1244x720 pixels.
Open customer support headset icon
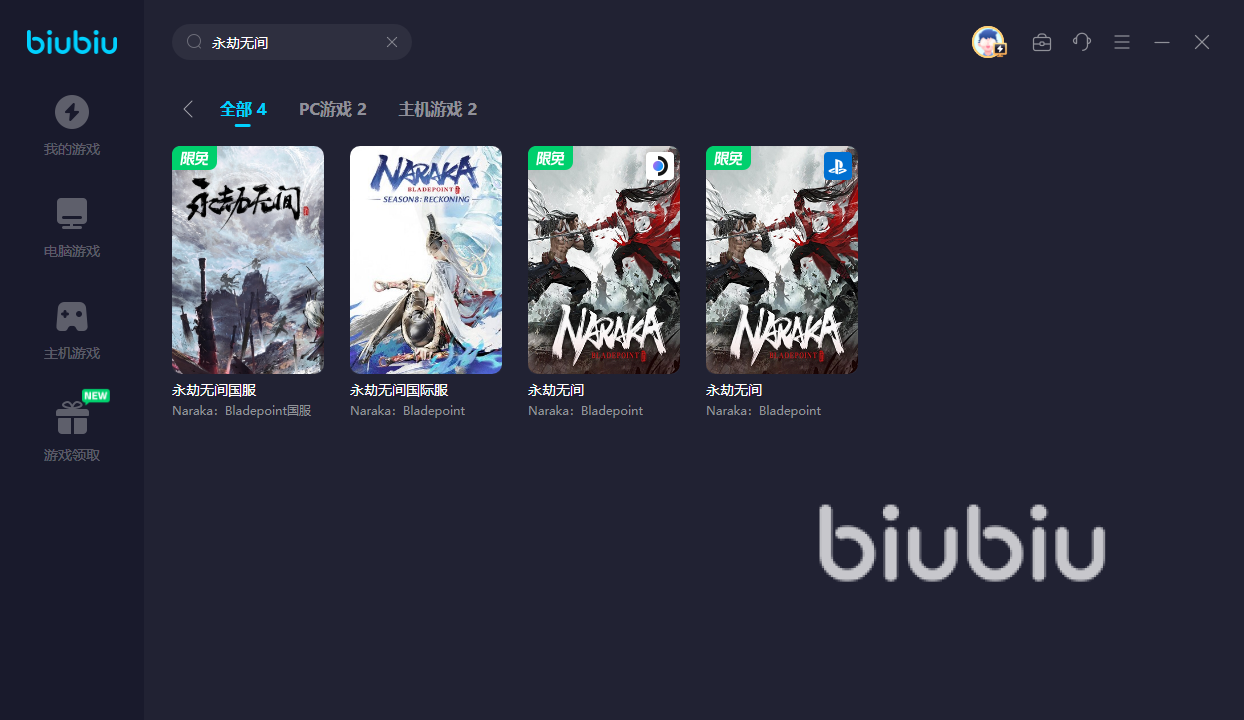[1082, 42]
